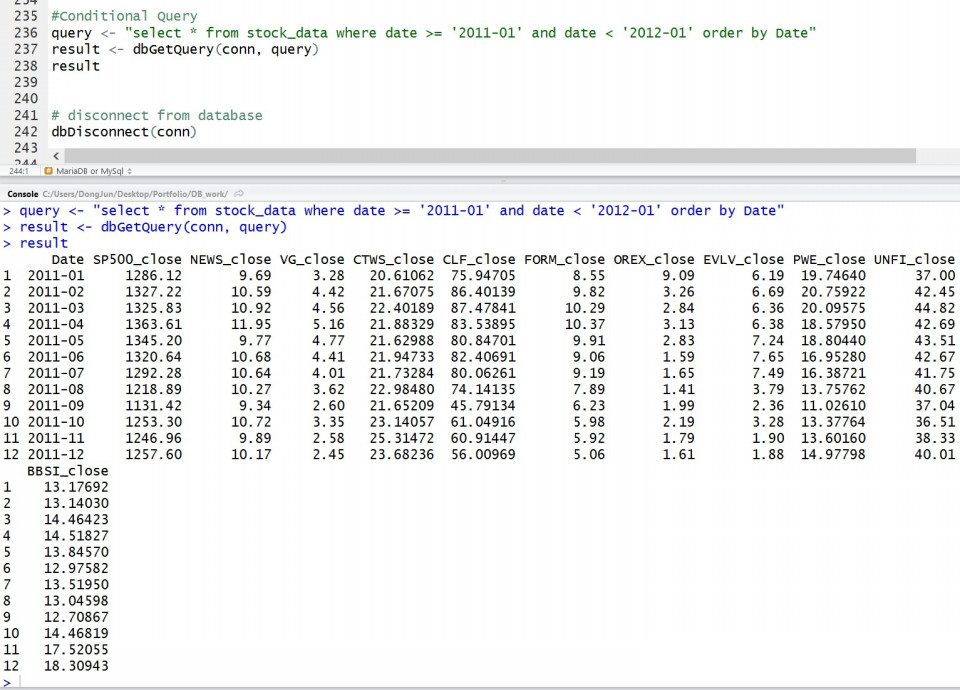Click the 'FORM_close' column header
The width and height of the screenshot is (960, 690).
tap(564, 260)
